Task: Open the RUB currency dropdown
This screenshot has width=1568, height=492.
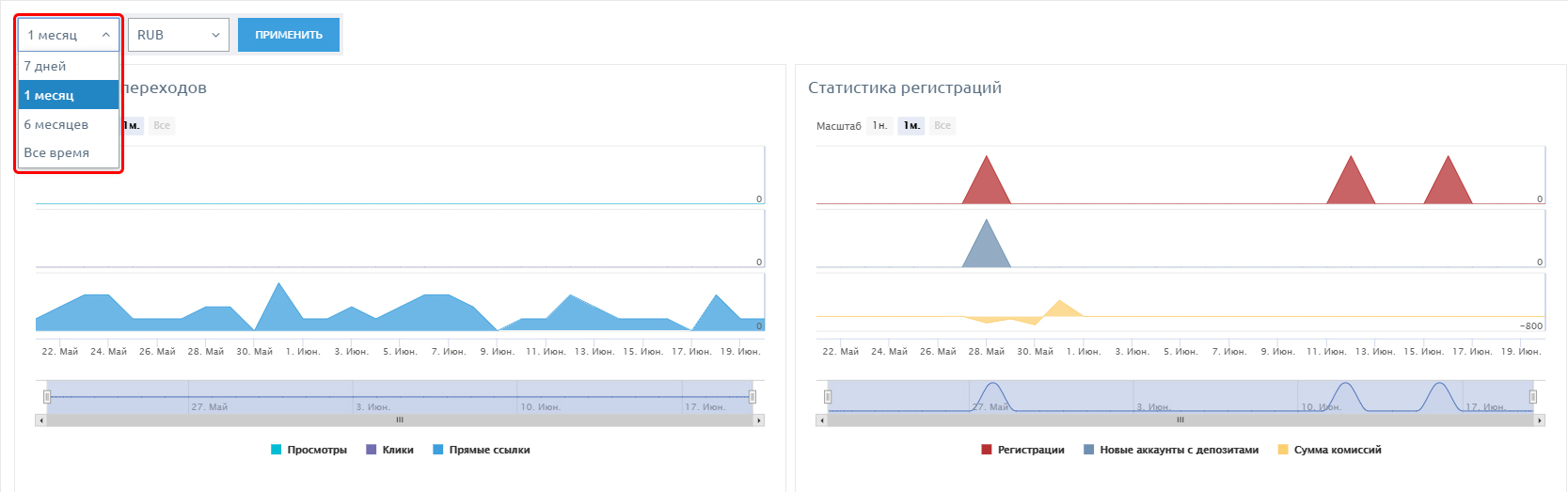Action: pos(179,35)
